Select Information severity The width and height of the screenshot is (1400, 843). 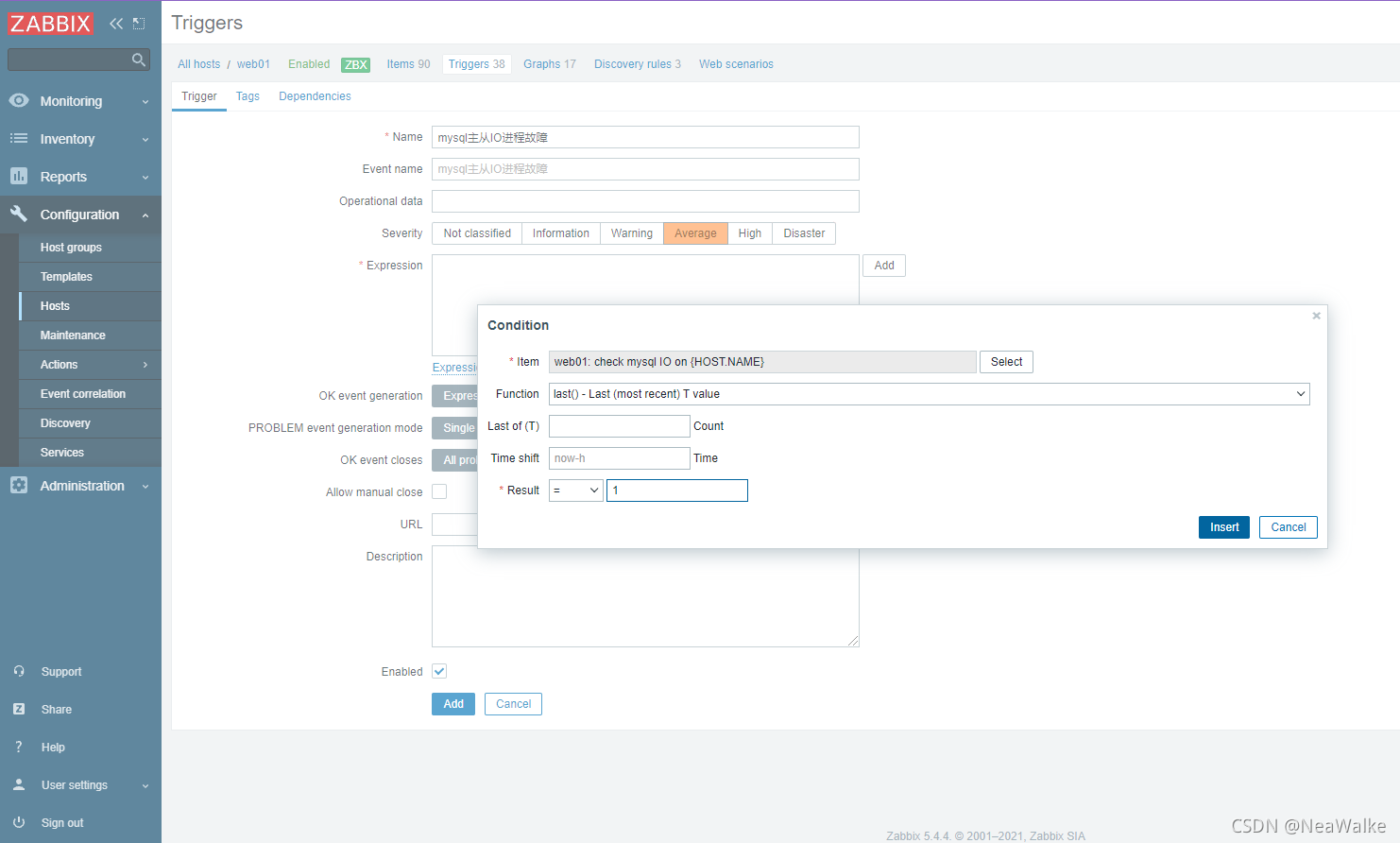[561, 233]
